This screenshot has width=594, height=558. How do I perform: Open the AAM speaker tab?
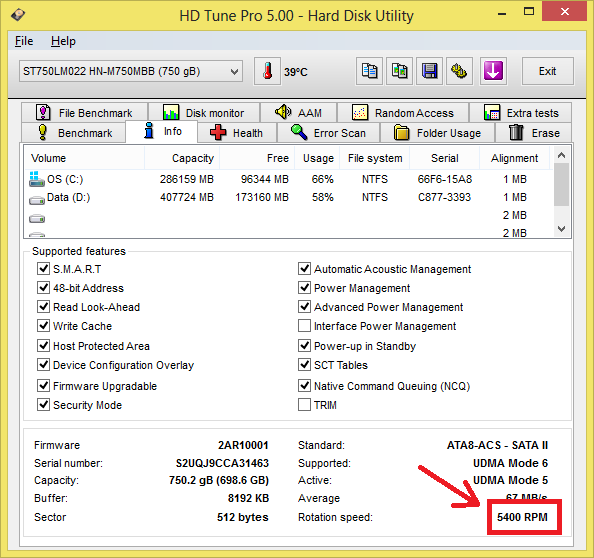299,113
